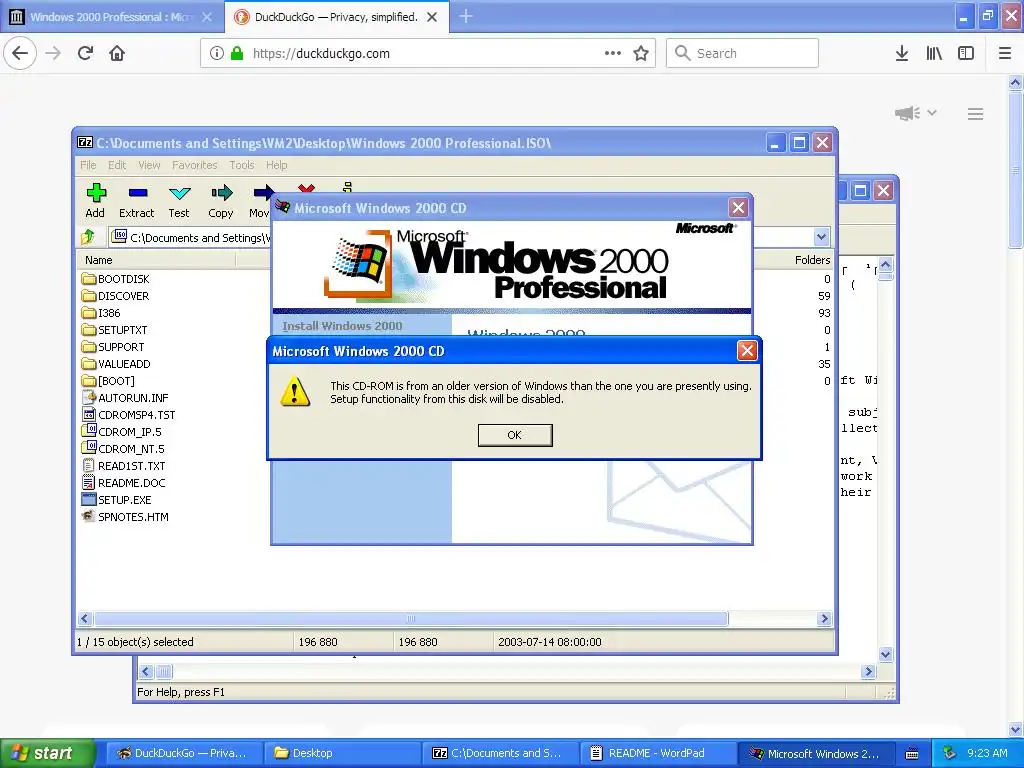Open the Help menu in 7-Zip
The width and height of the screenshot is (1024, 768).
point(276,165)
